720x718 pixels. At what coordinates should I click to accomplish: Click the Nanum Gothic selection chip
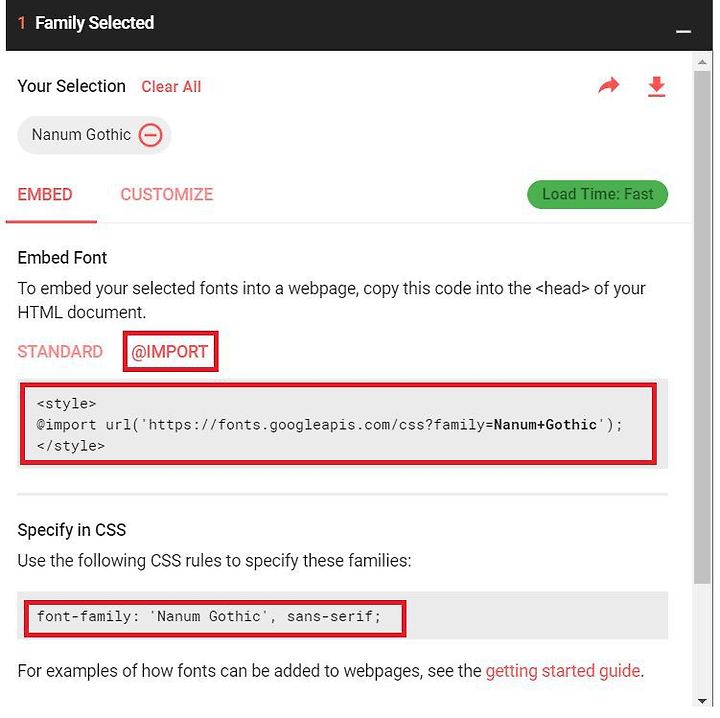94,135
